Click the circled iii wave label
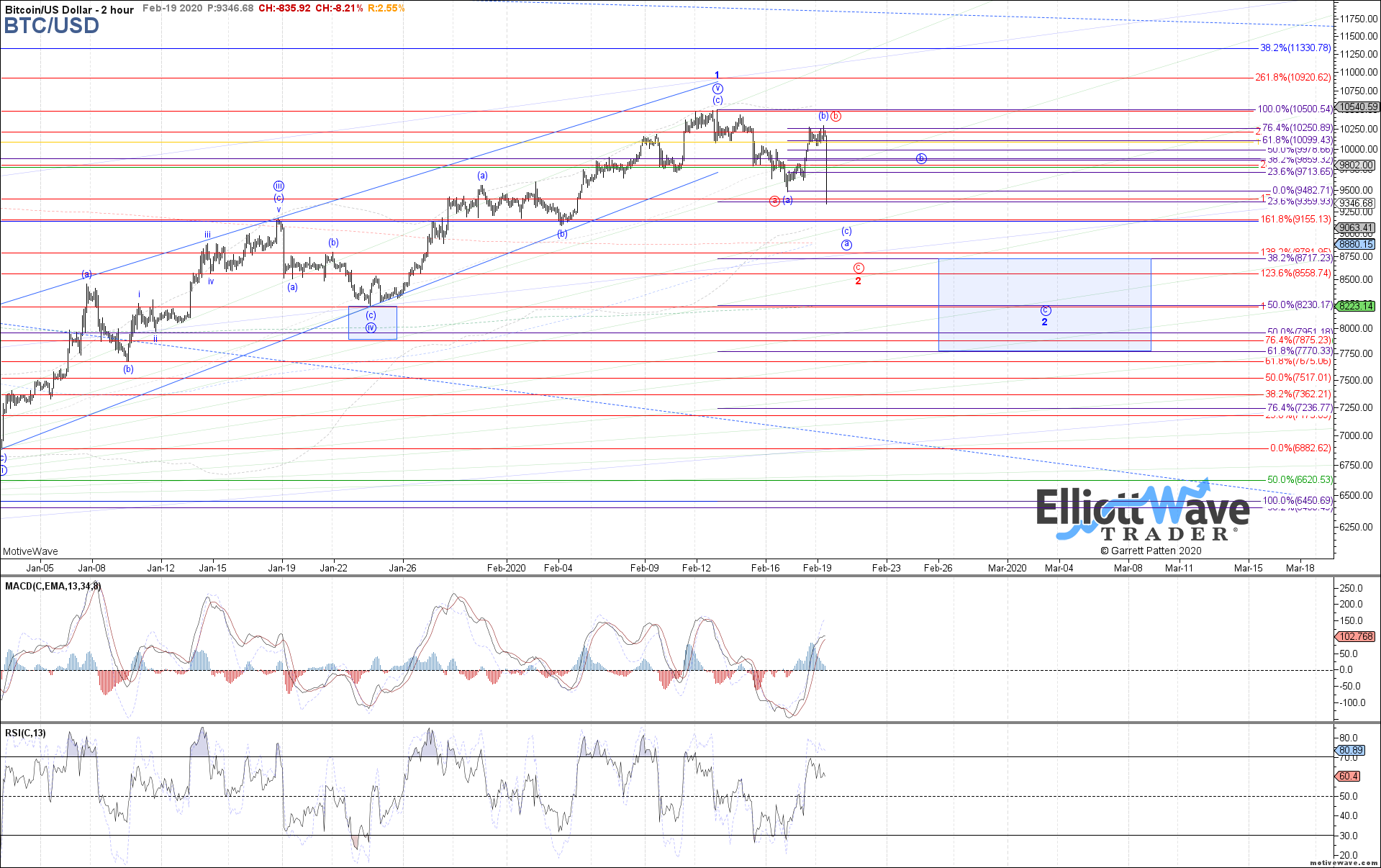Screen dimensions: 1381x868 279,186
